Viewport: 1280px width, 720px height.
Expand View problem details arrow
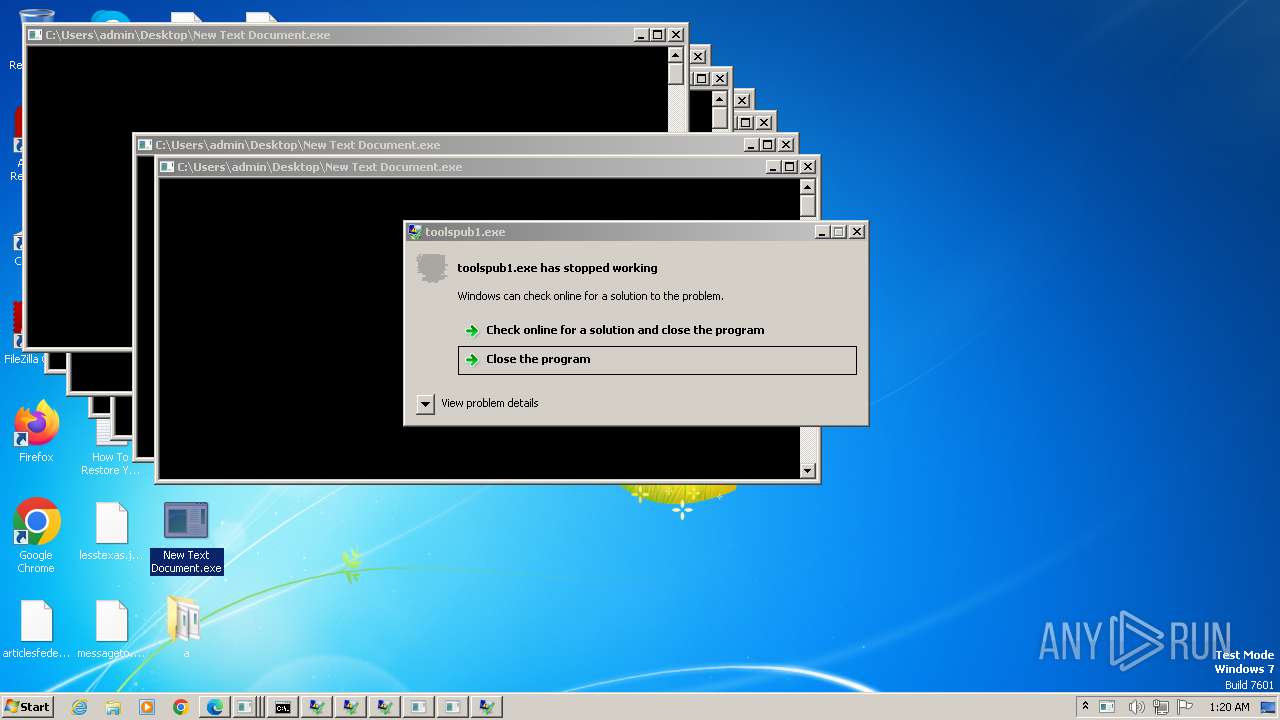point(425,404)
